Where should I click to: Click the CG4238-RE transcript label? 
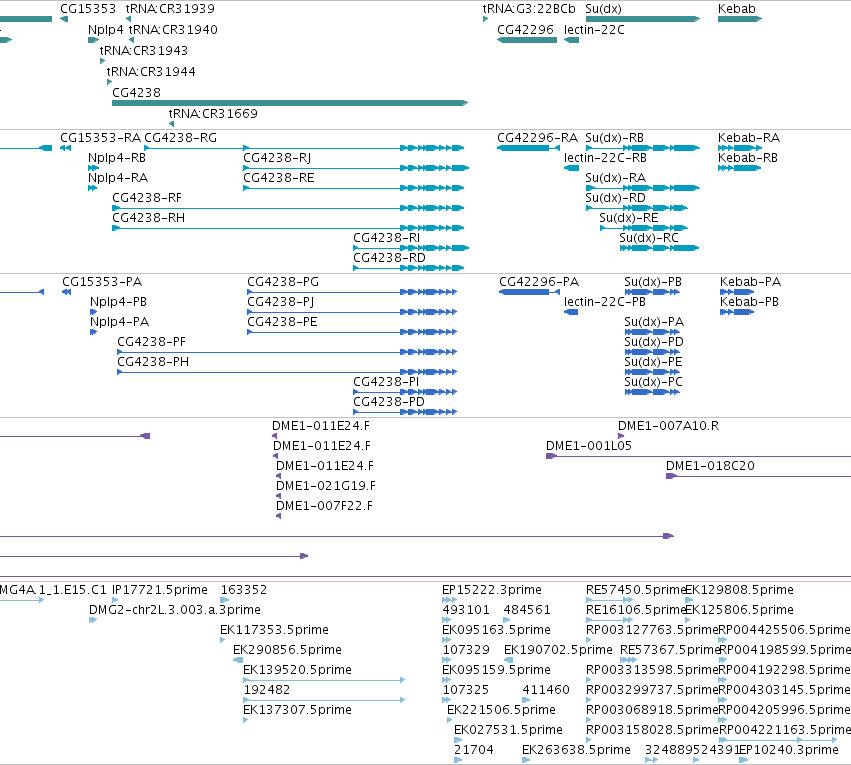279,178
